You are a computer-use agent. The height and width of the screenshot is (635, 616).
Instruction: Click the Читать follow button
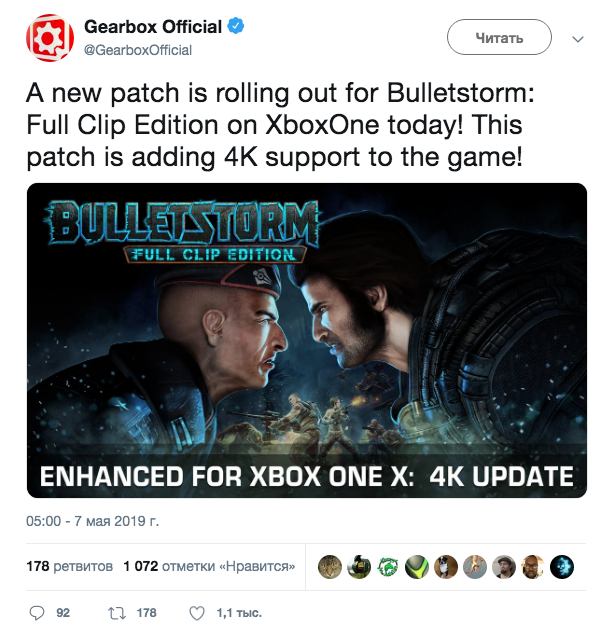[499, 37]
